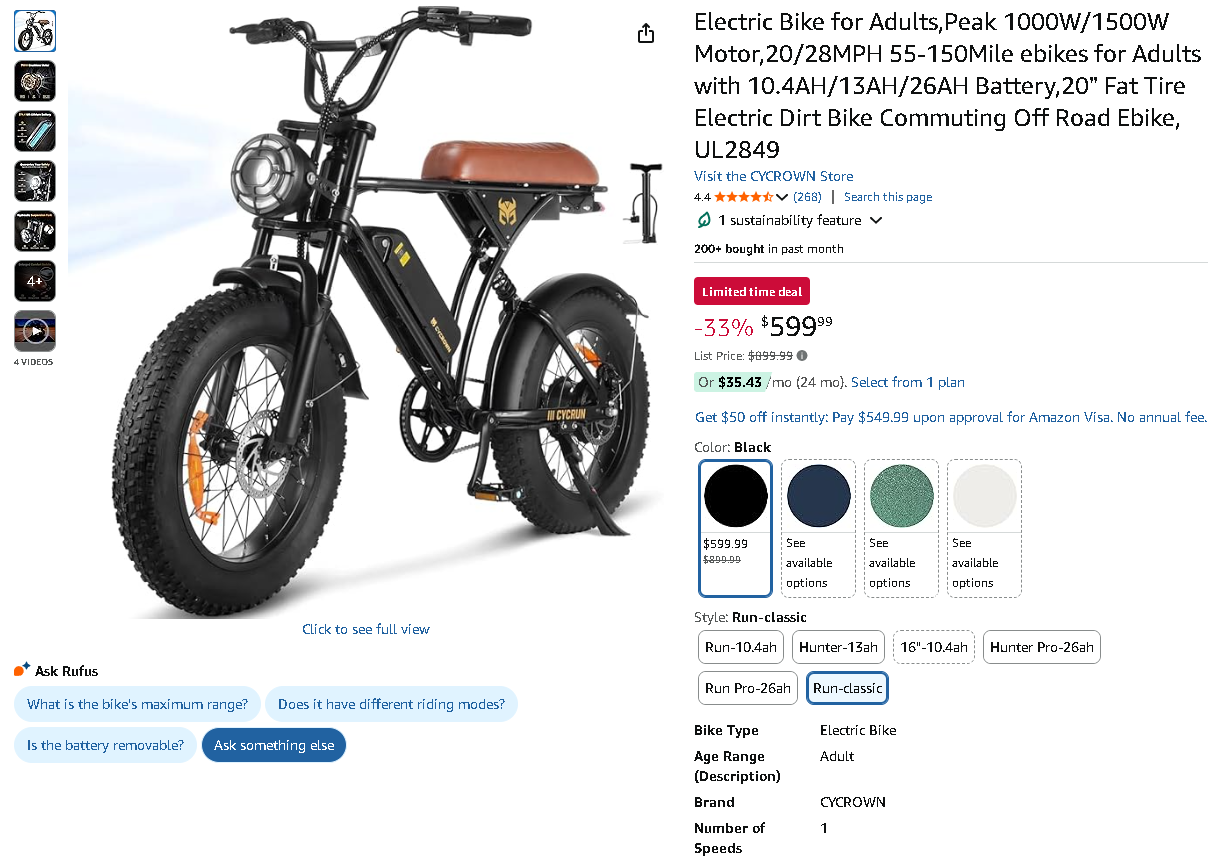
Task: Click the Search this page link
Action: point(888,197)
